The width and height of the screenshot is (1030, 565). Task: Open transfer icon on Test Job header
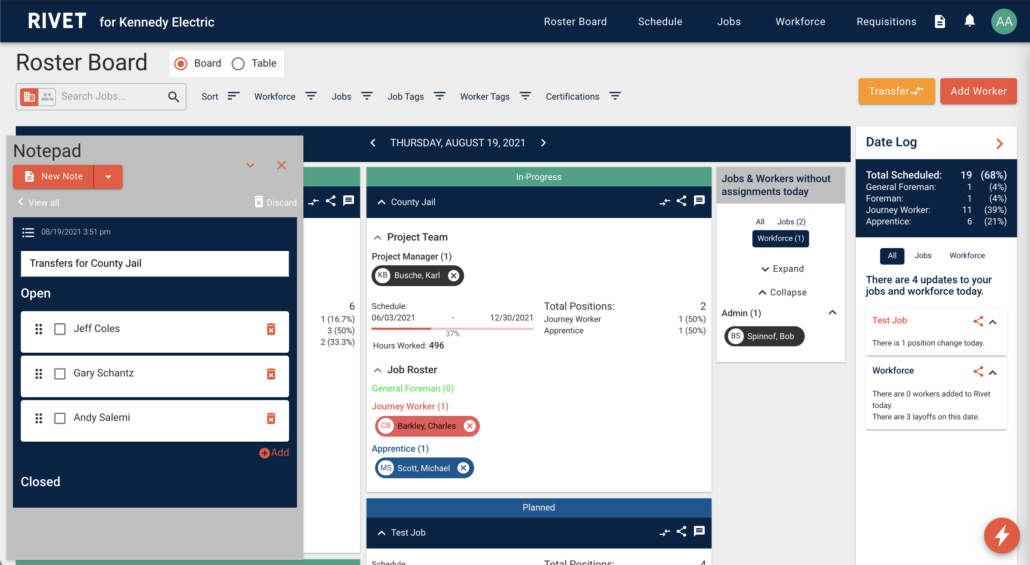(665, 532)
